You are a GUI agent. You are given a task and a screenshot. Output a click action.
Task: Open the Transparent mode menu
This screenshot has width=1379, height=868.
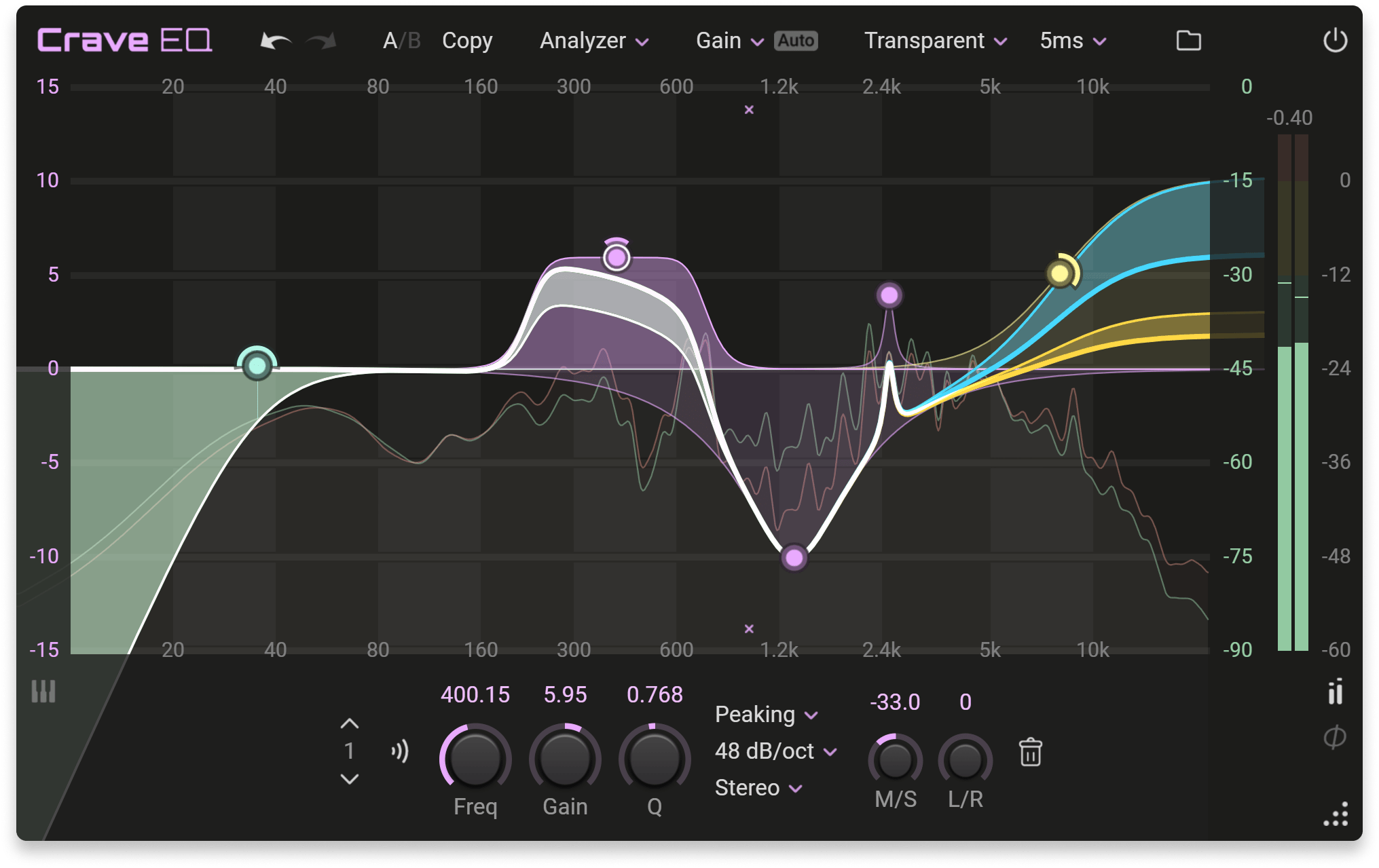(x=935, y=41)
